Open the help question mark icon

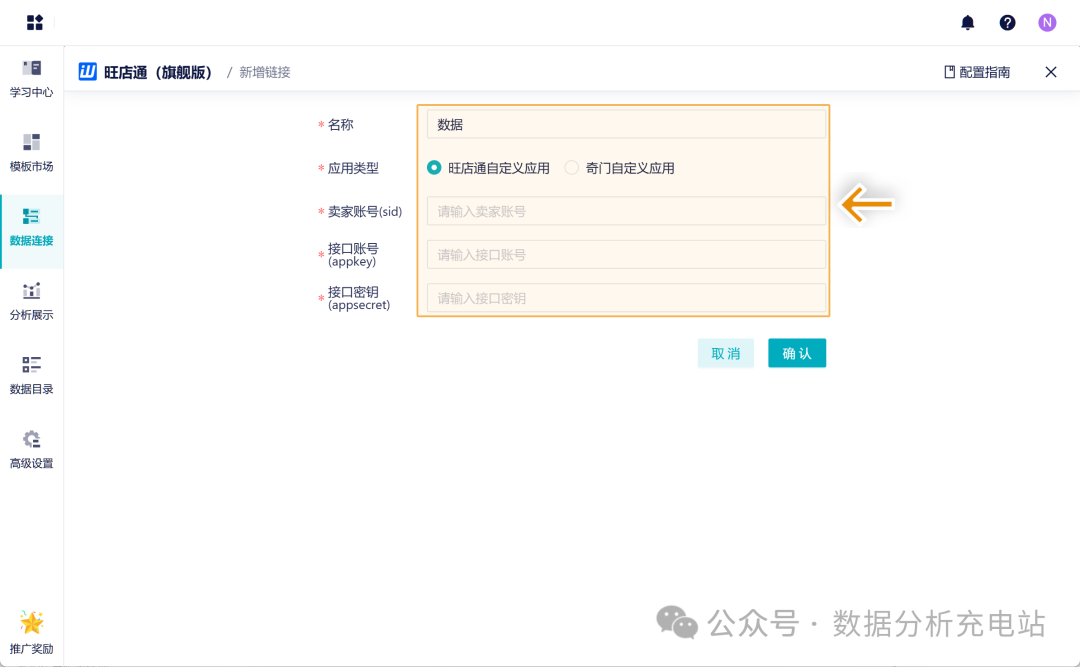pyautogui.click(x=1007, y=23)
